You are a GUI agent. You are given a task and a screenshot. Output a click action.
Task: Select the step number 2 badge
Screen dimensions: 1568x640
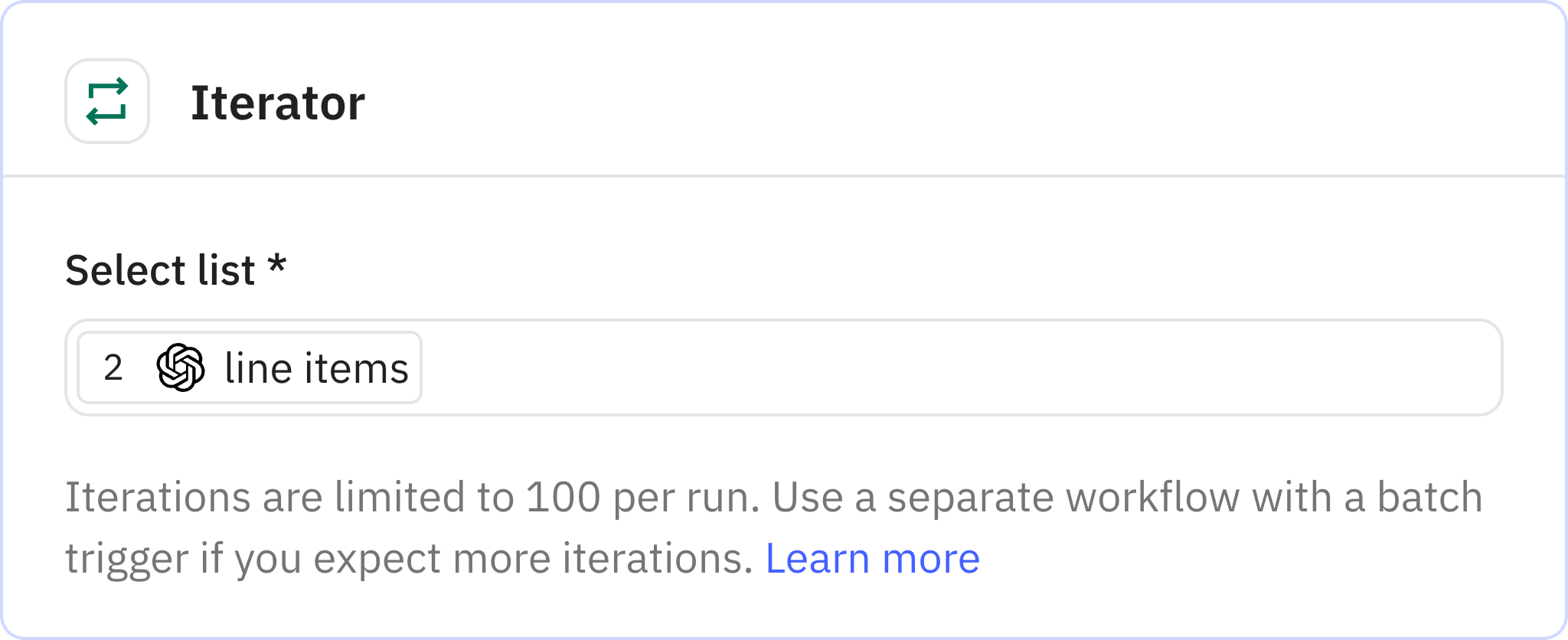(112, 367)
